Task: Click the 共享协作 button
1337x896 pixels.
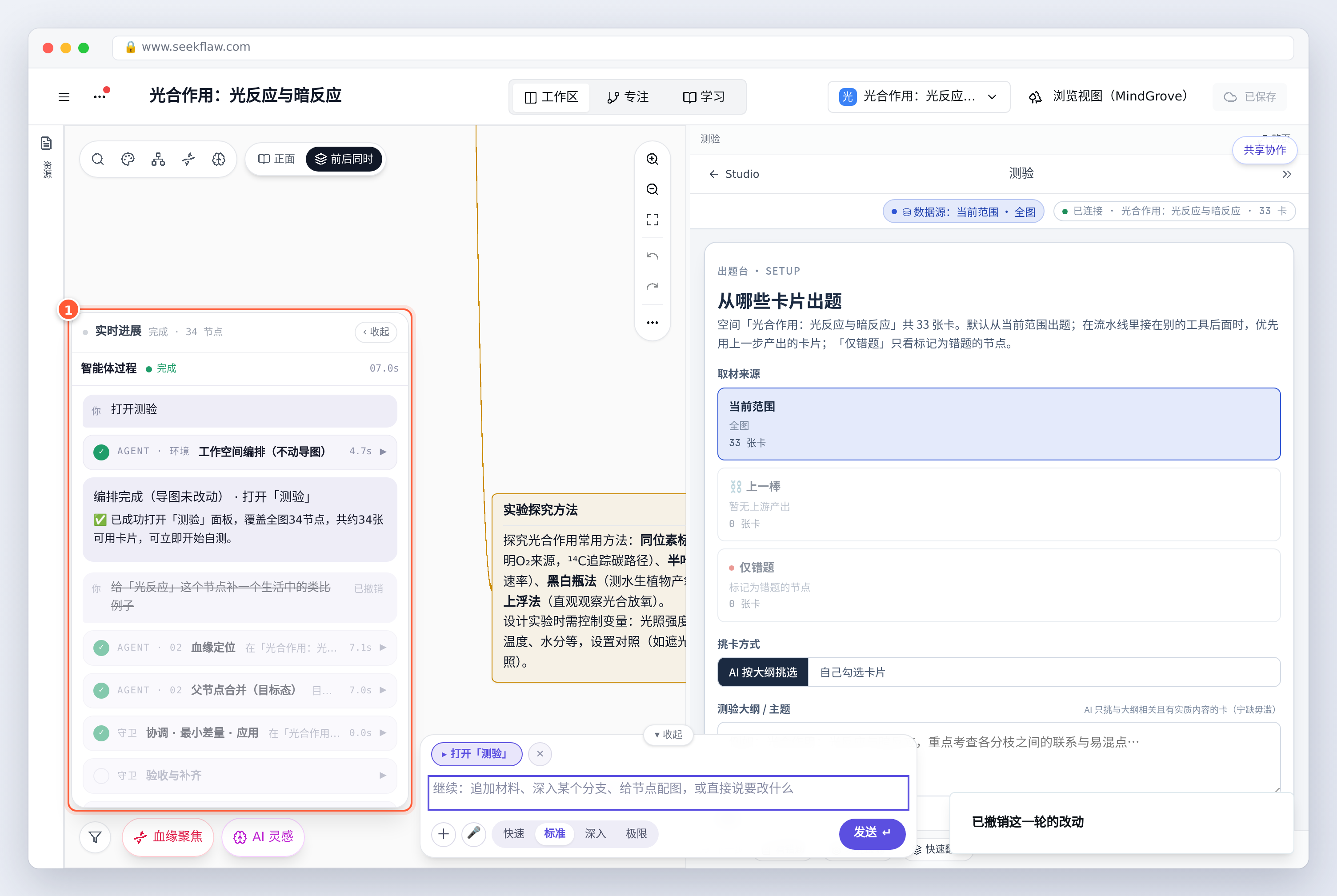Action: click(1265, 150)
